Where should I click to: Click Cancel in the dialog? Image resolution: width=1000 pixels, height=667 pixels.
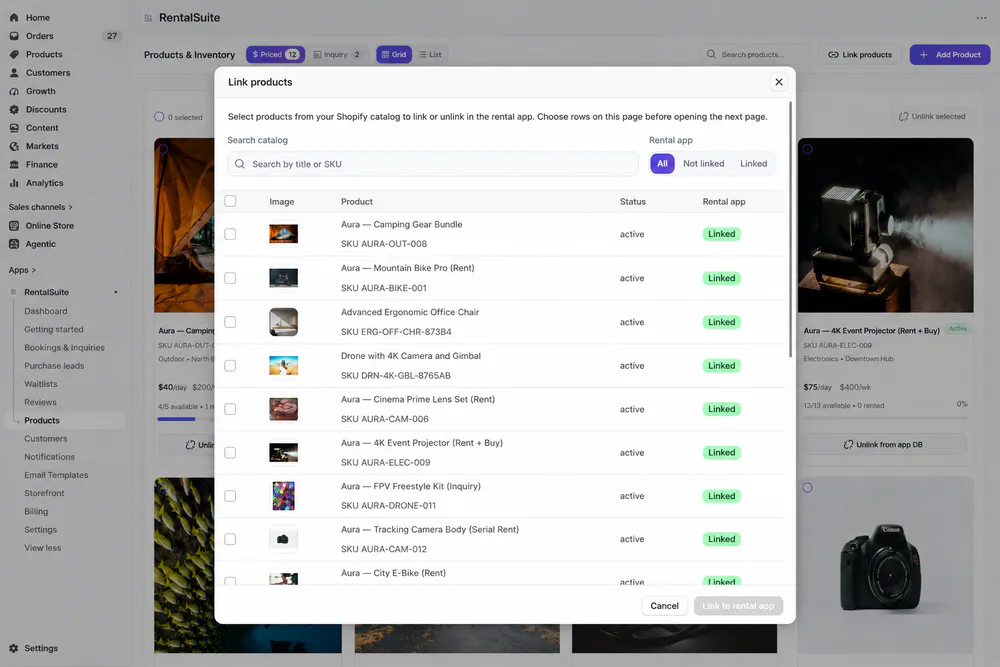664,606
